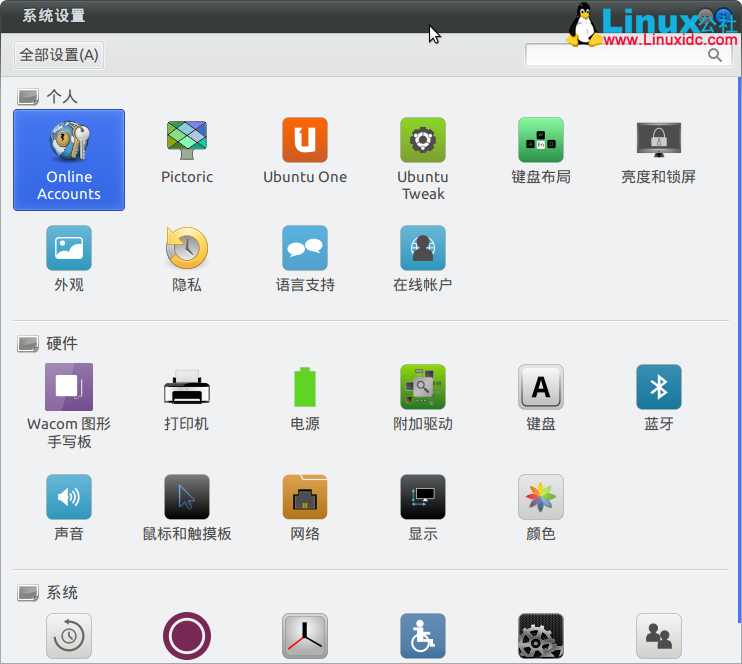Open the purple circle icon in 系统
This screenshot has height=664, width=742.
coord(187,636)
